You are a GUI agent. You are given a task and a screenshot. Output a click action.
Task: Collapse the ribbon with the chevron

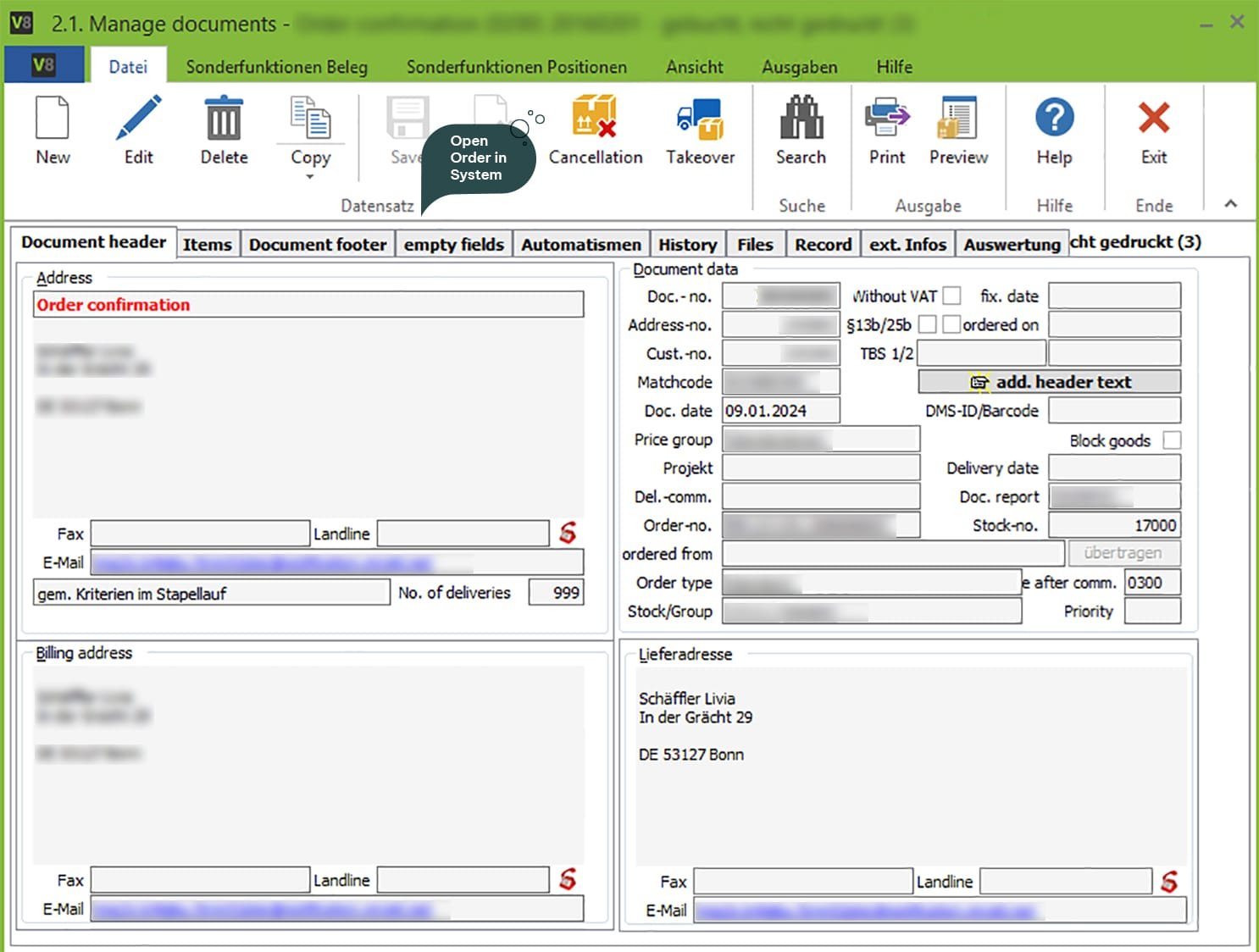(x=1230, y=203)
